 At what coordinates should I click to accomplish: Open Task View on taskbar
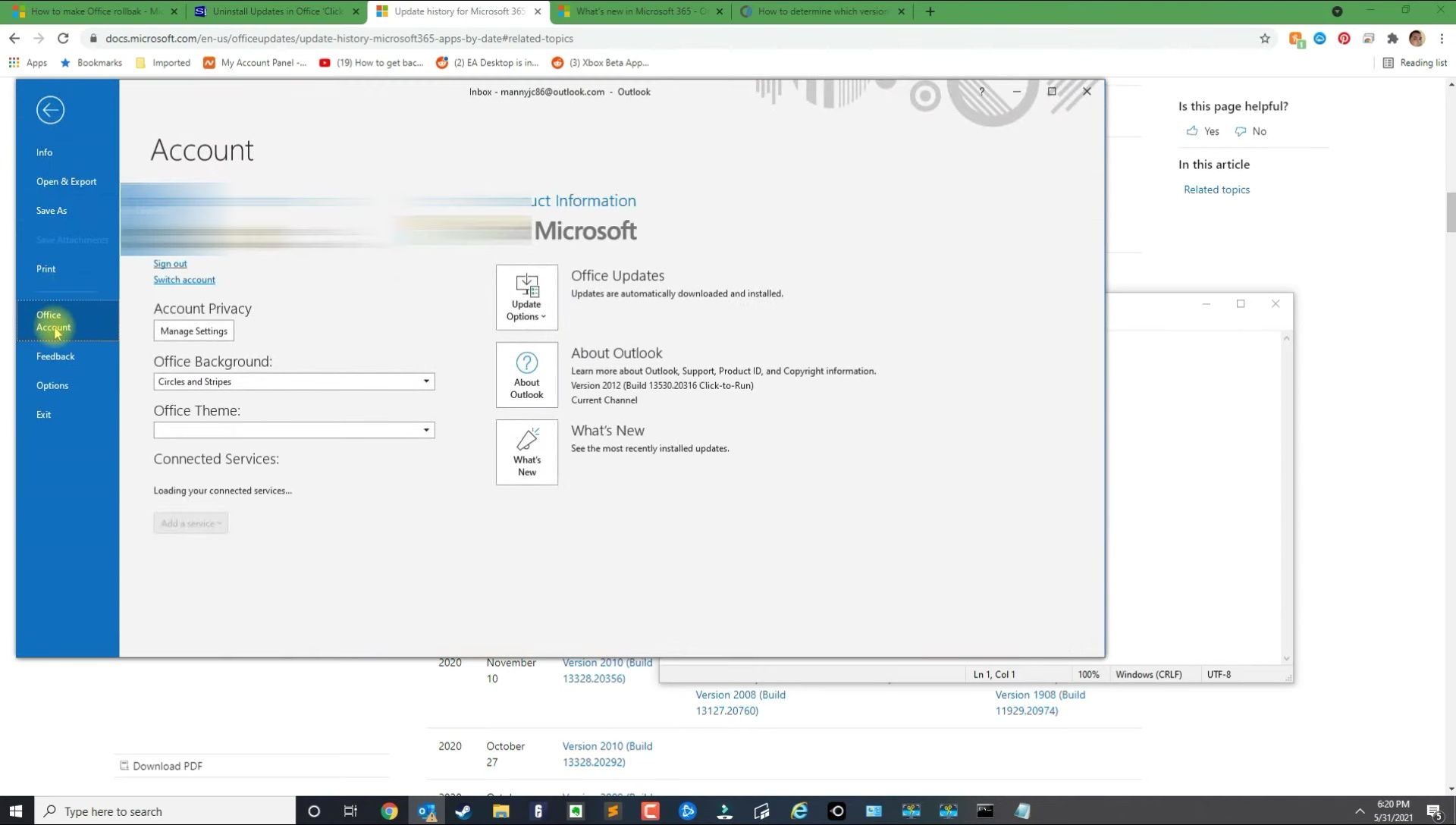(x=350, y=811)
